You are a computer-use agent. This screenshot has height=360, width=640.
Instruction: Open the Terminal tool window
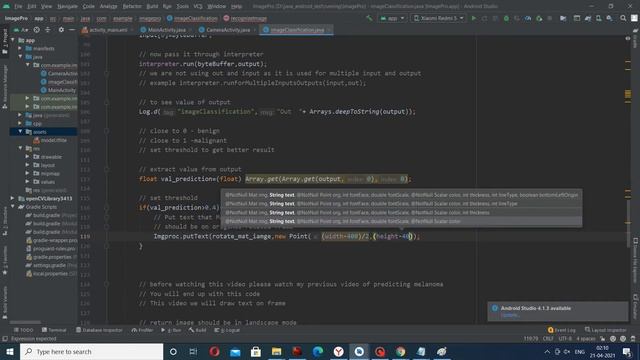coord(54,330)
